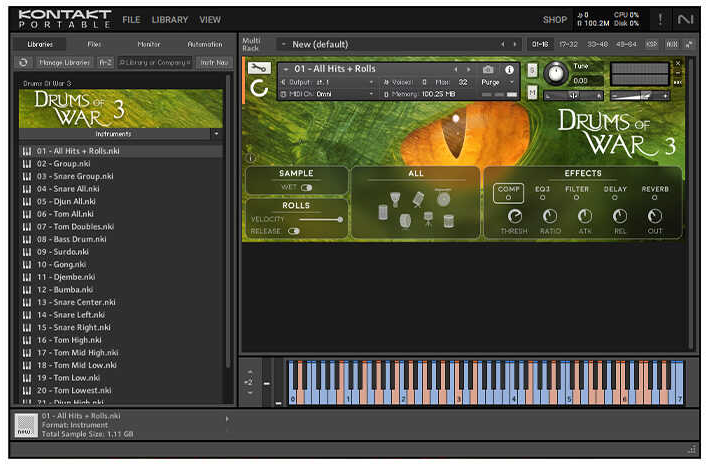Select 10 - Gong.nki in library list

click(x=122, y=264)
